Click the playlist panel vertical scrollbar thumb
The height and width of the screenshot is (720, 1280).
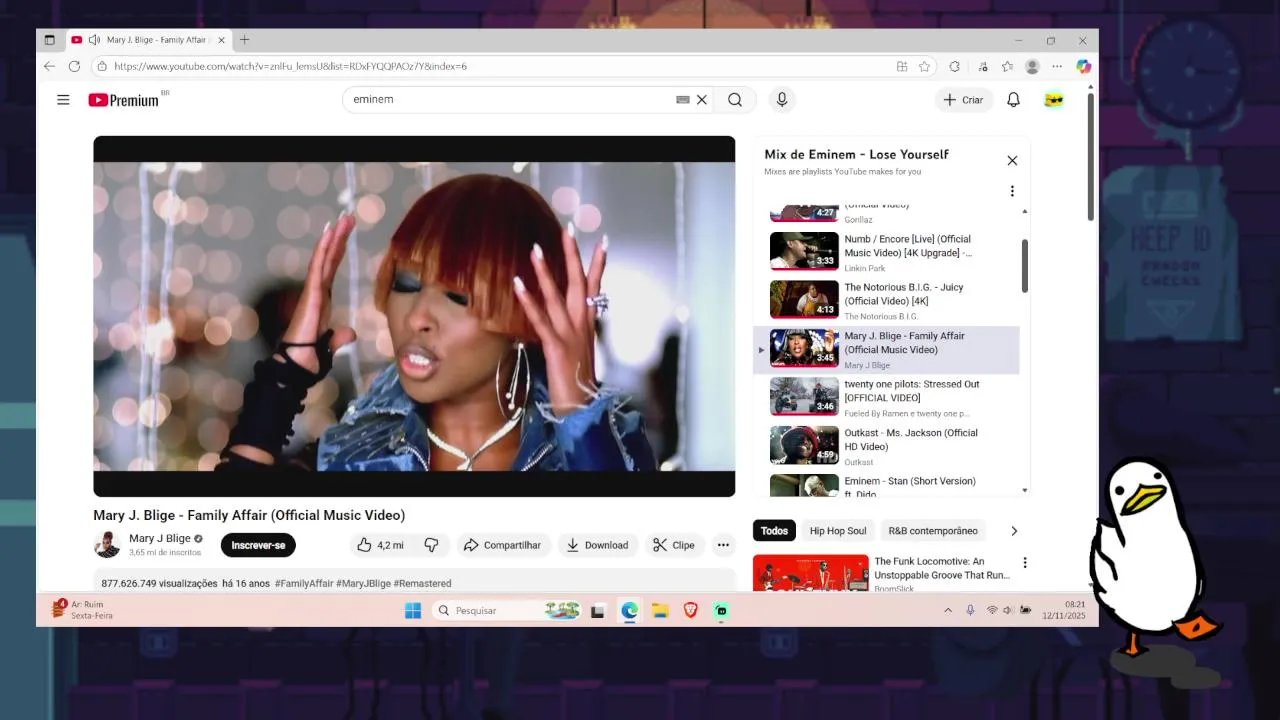click(x=1024, y=266)
